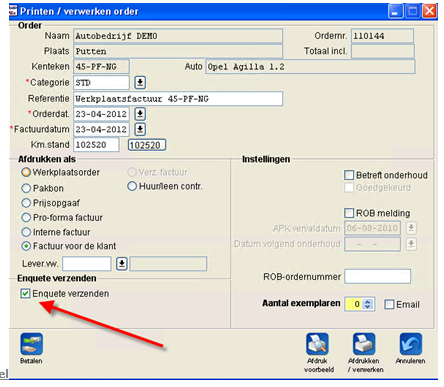Click the Orderdat. date field
Image resolution: width=444 pixels, height=387 pixels.
pyautogui.click(x=101, y=114)
